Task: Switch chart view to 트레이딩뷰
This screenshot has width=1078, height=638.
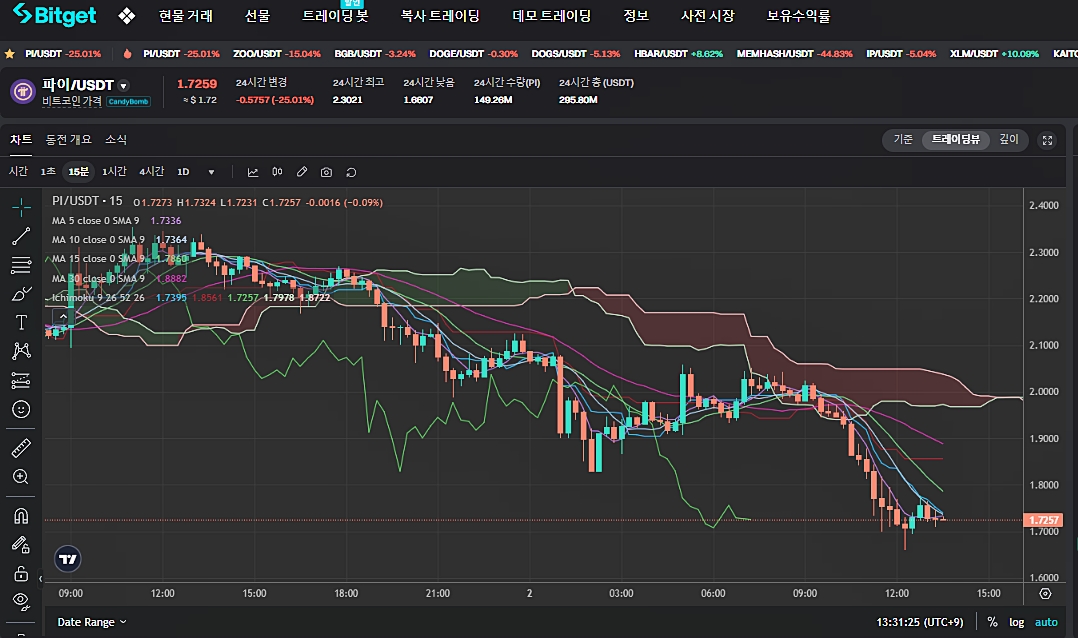Action: (956, 140)
